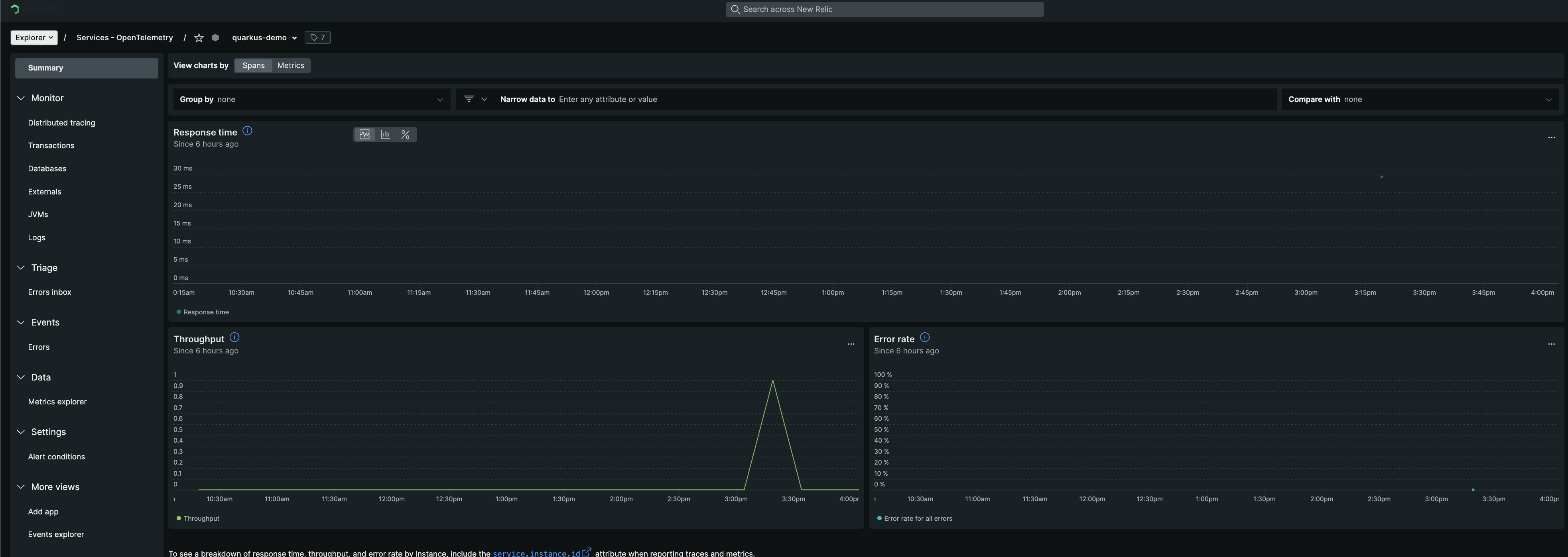The width and height of the screenshot is (1568, 557).
Task: Open the quarkus-demo entity dropdown
Action: coord(264,38)
